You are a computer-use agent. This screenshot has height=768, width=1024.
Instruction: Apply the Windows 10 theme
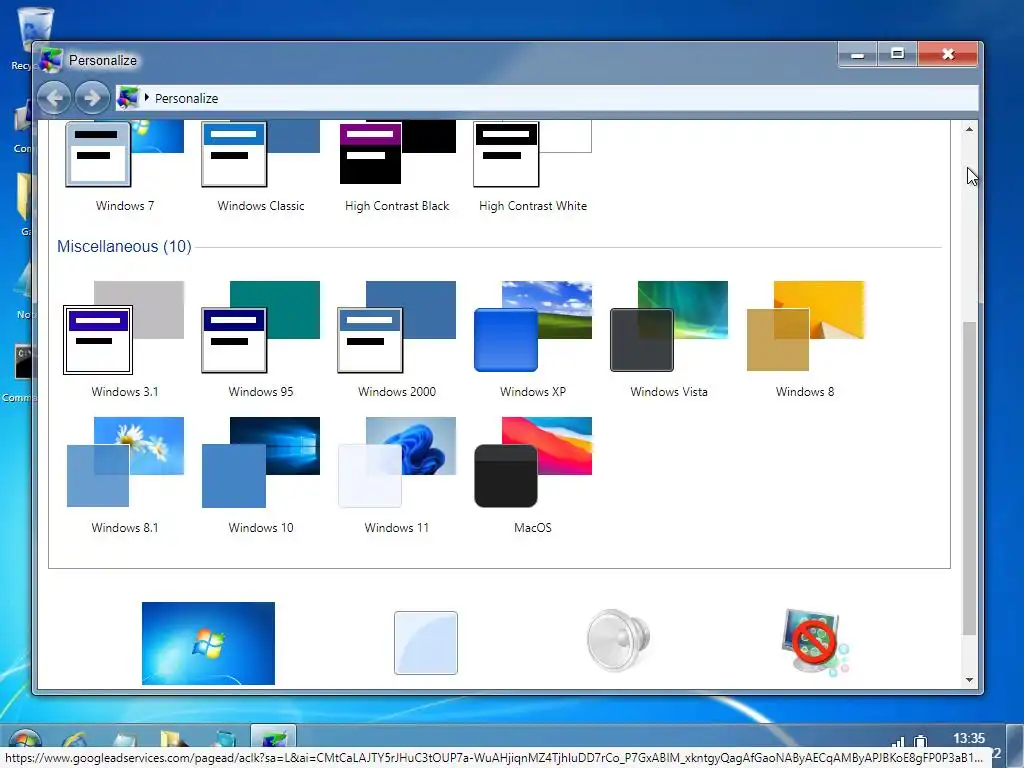click(x=261, y=475)
